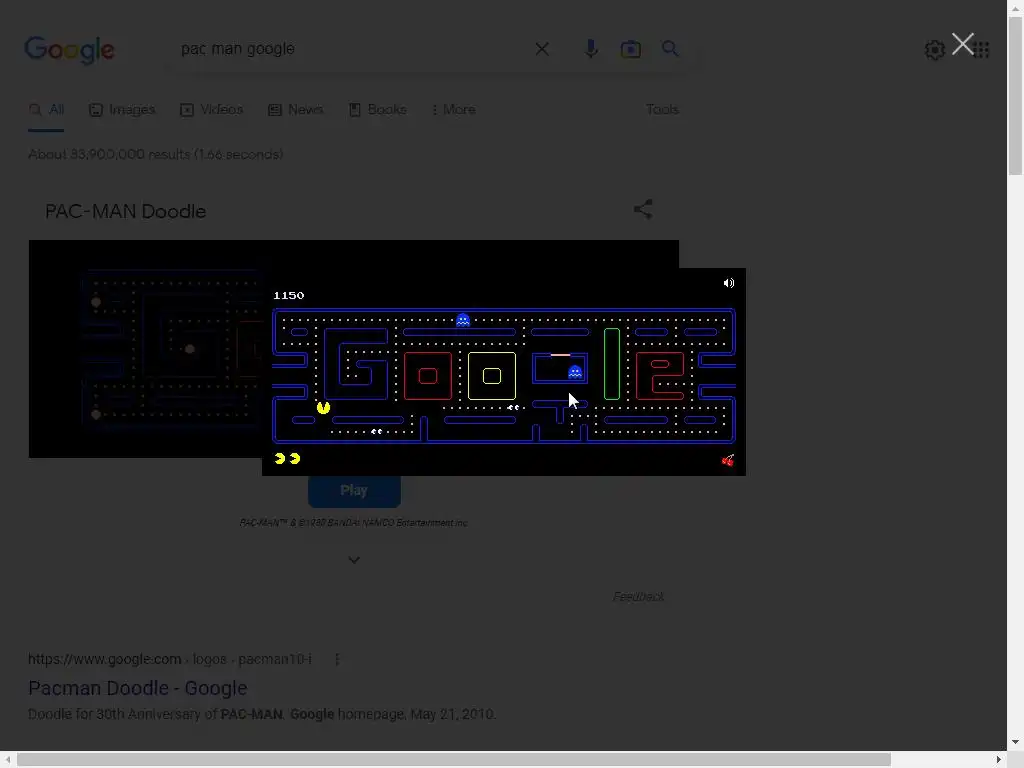Click the PAC-MAN Doodle heading

[x=125, y=212]
